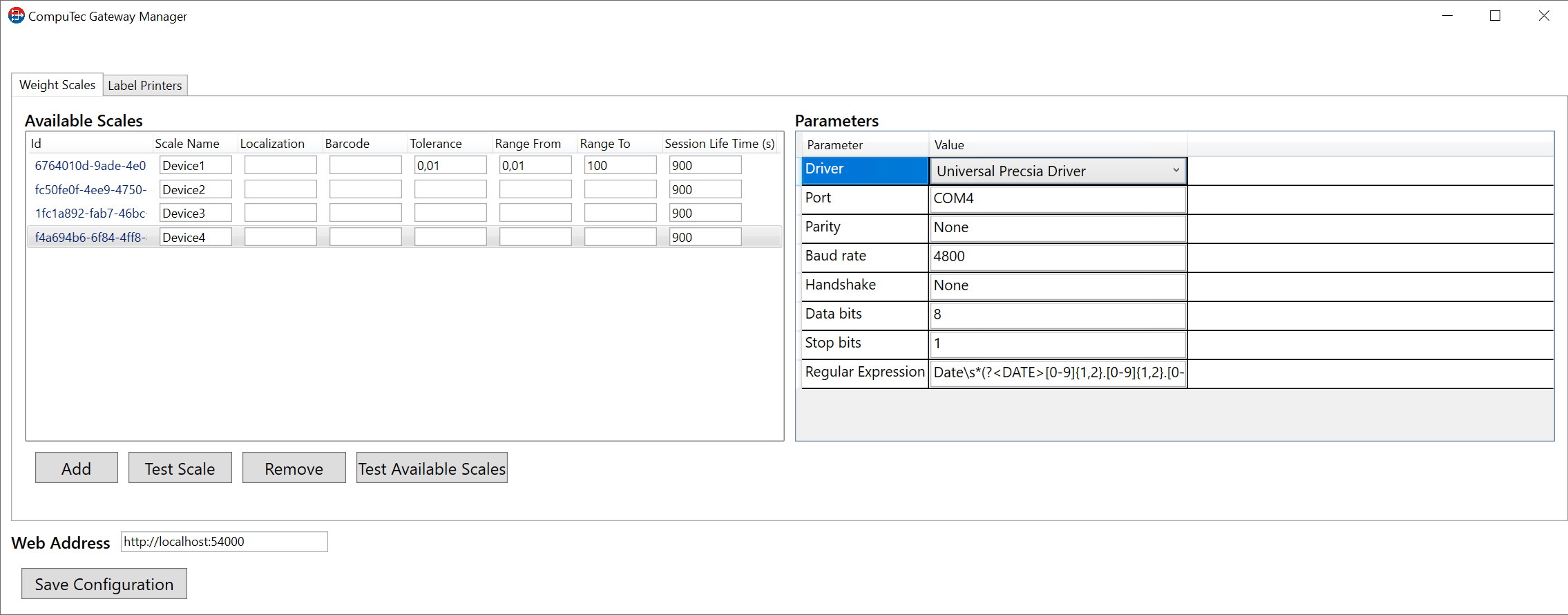Click the Parity value field
The width and height of the screenshot is (1568, 615).
pos(1057,228)
